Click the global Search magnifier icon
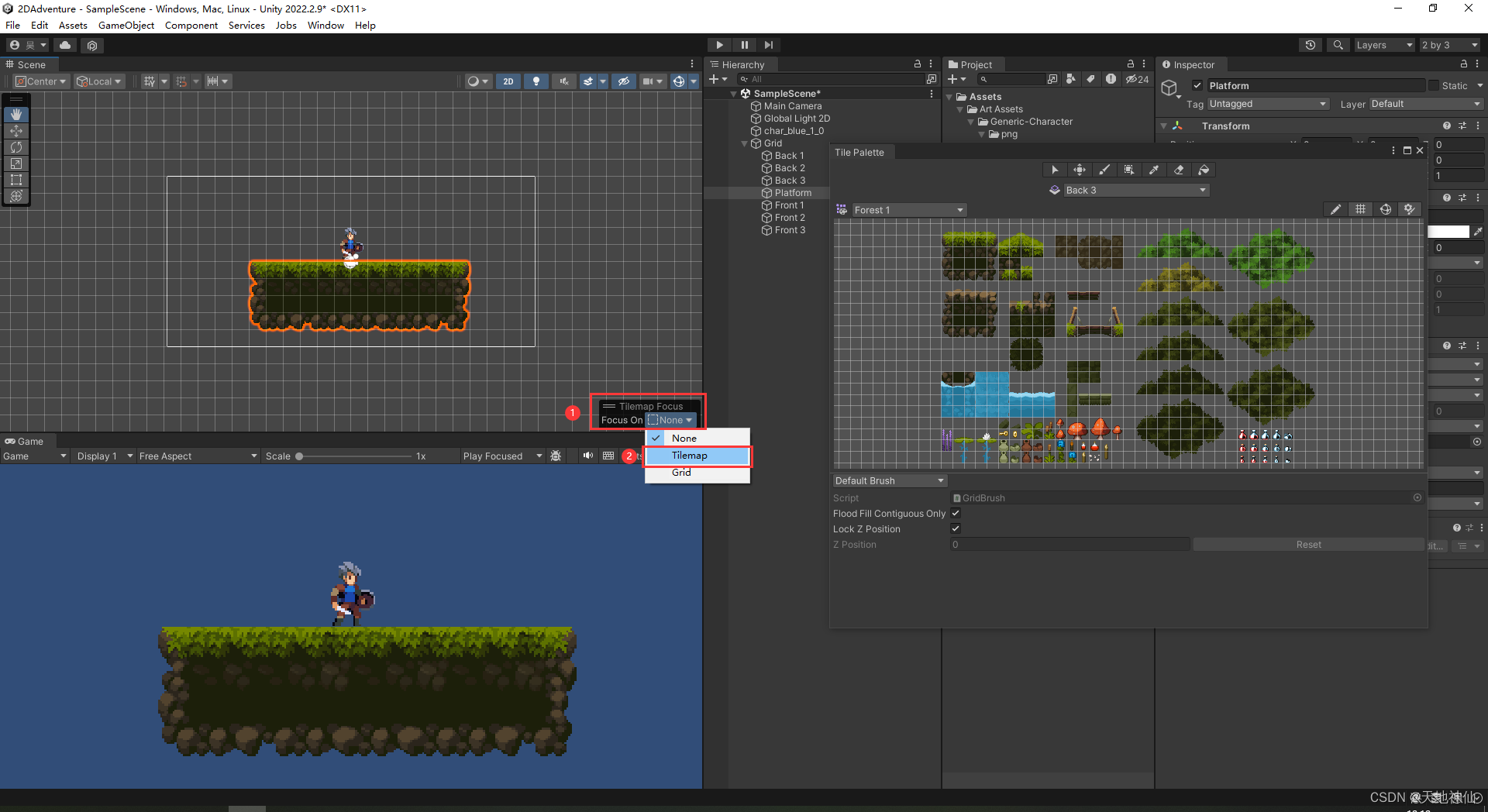1488x812 pixels. pyautogui.click(x=1338, y=45)
